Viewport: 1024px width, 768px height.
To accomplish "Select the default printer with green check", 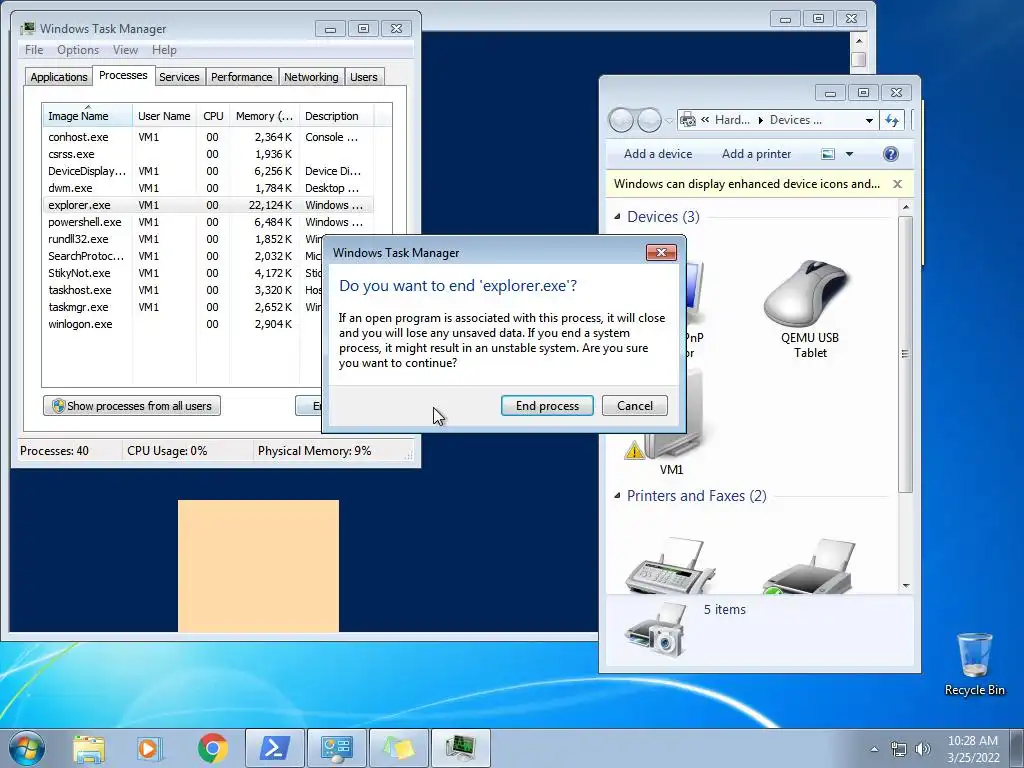I will (810, 567).
